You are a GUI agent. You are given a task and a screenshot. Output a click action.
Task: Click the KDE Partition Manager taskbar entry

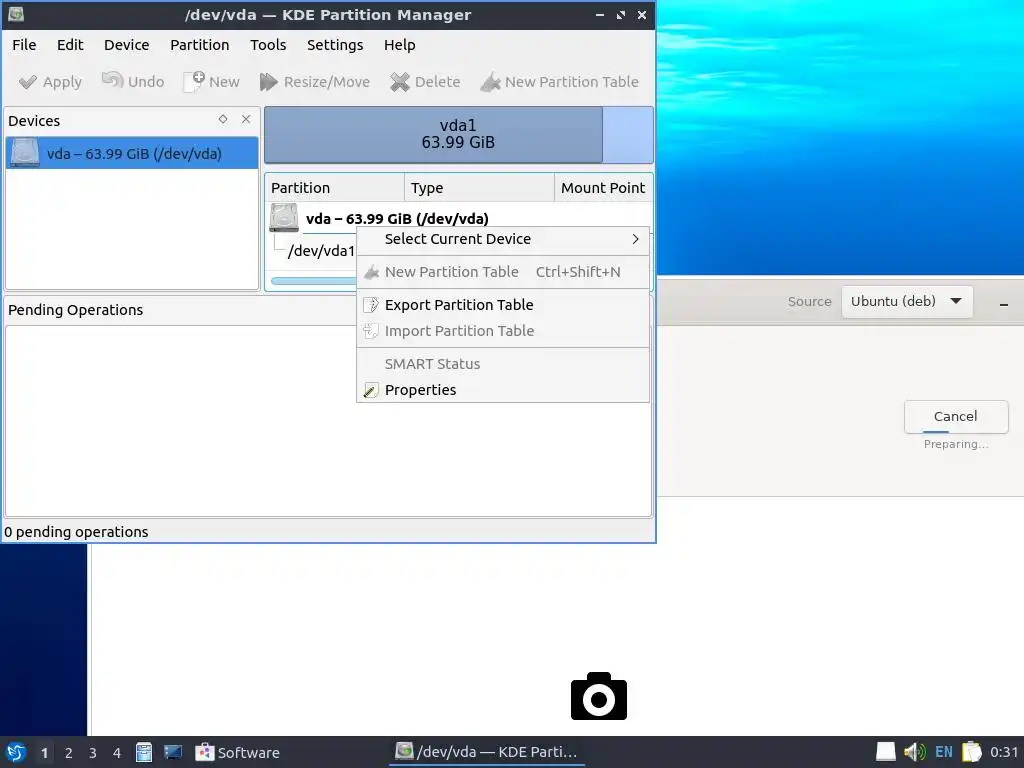click(x=487, y=752)
